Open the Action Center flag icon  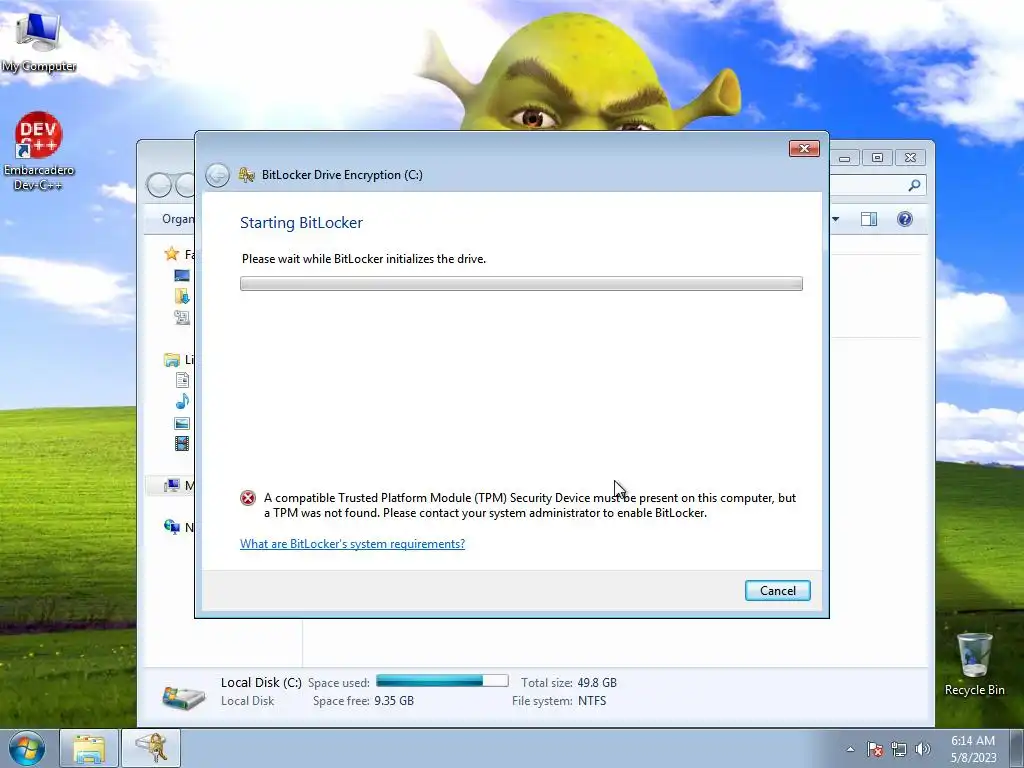click(874, 749)
